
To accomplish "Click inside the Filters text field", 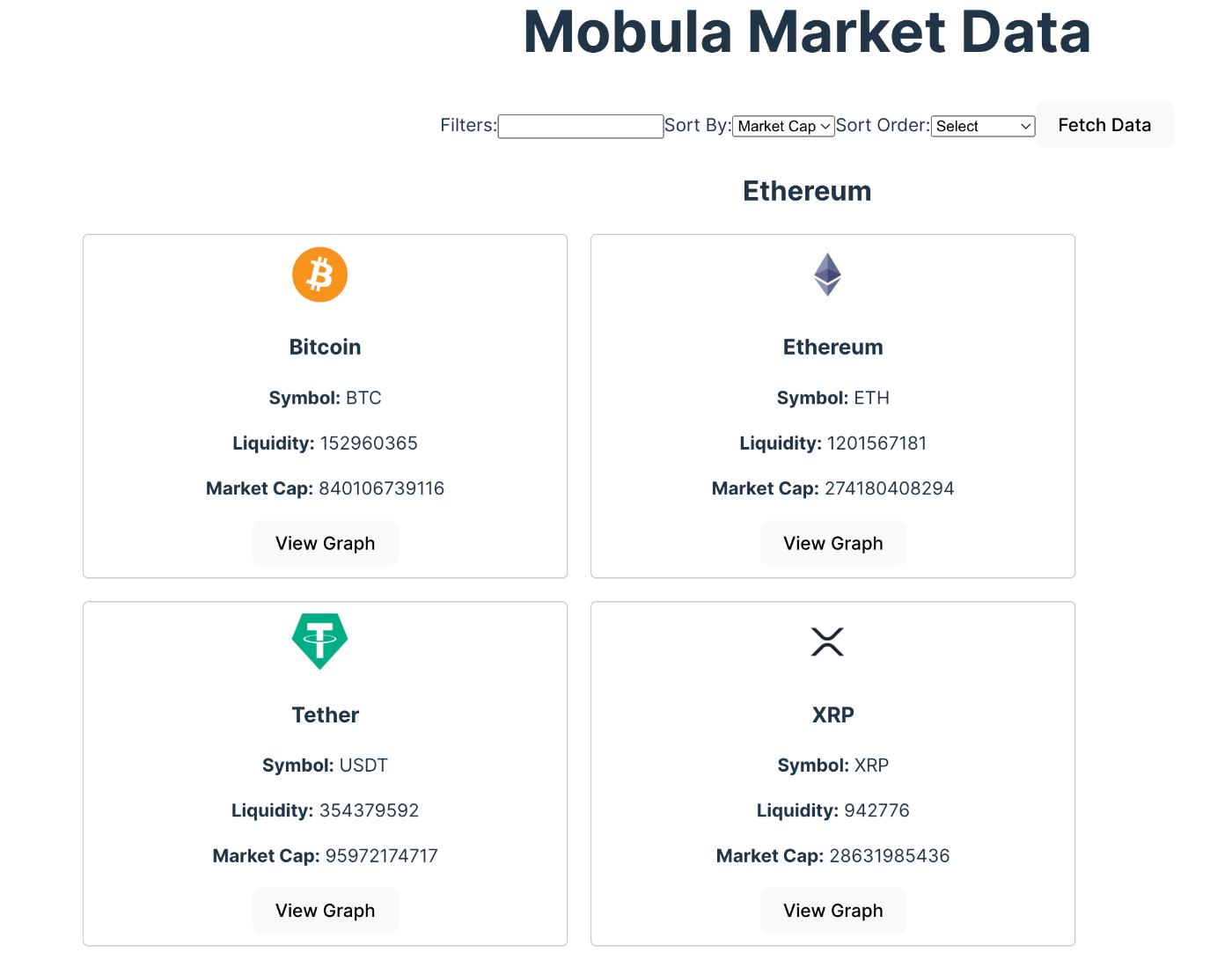I will [x=580, y=126].
